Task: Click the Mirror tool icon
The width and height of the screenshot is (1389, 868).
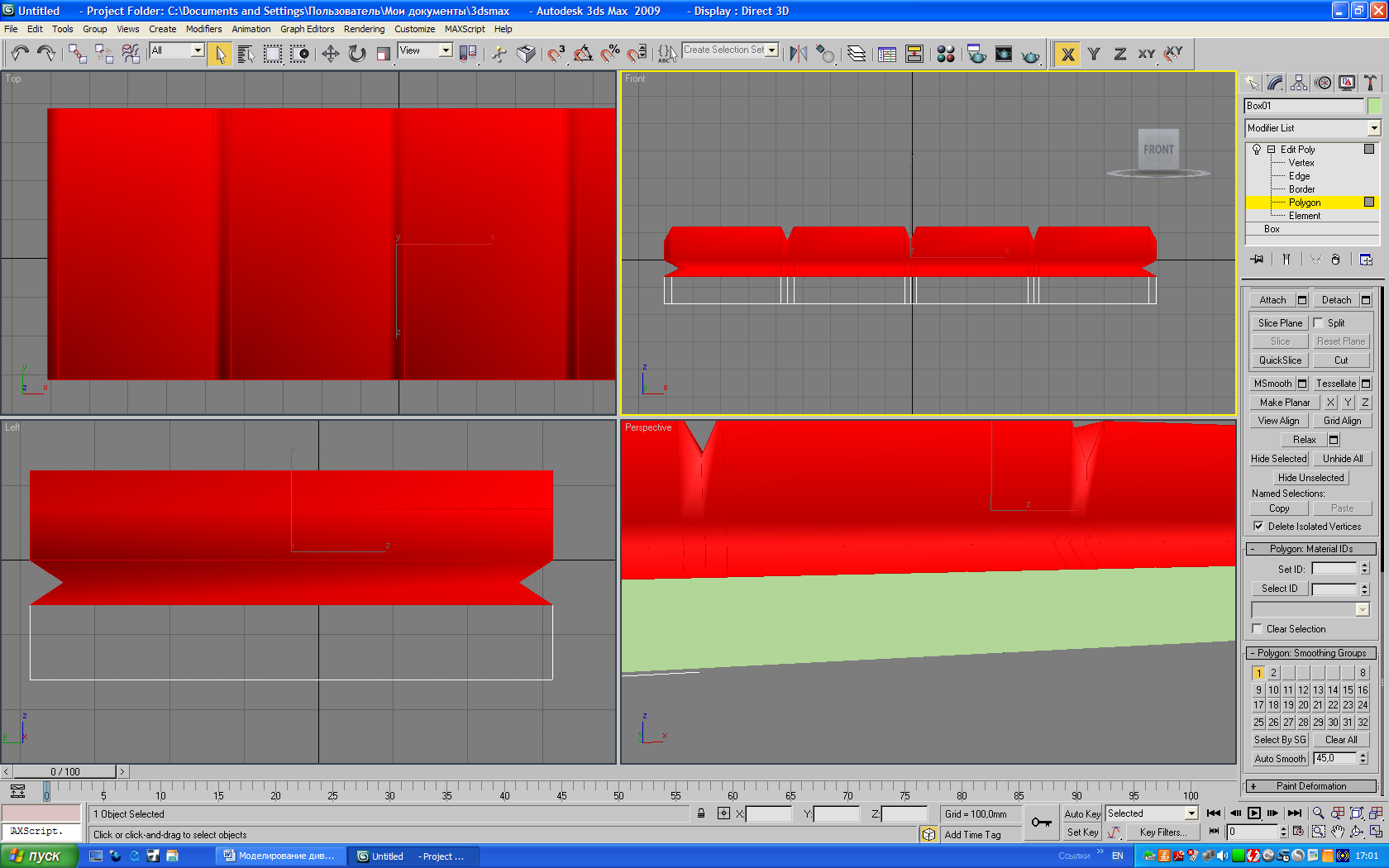Action: tap(798, 54)
